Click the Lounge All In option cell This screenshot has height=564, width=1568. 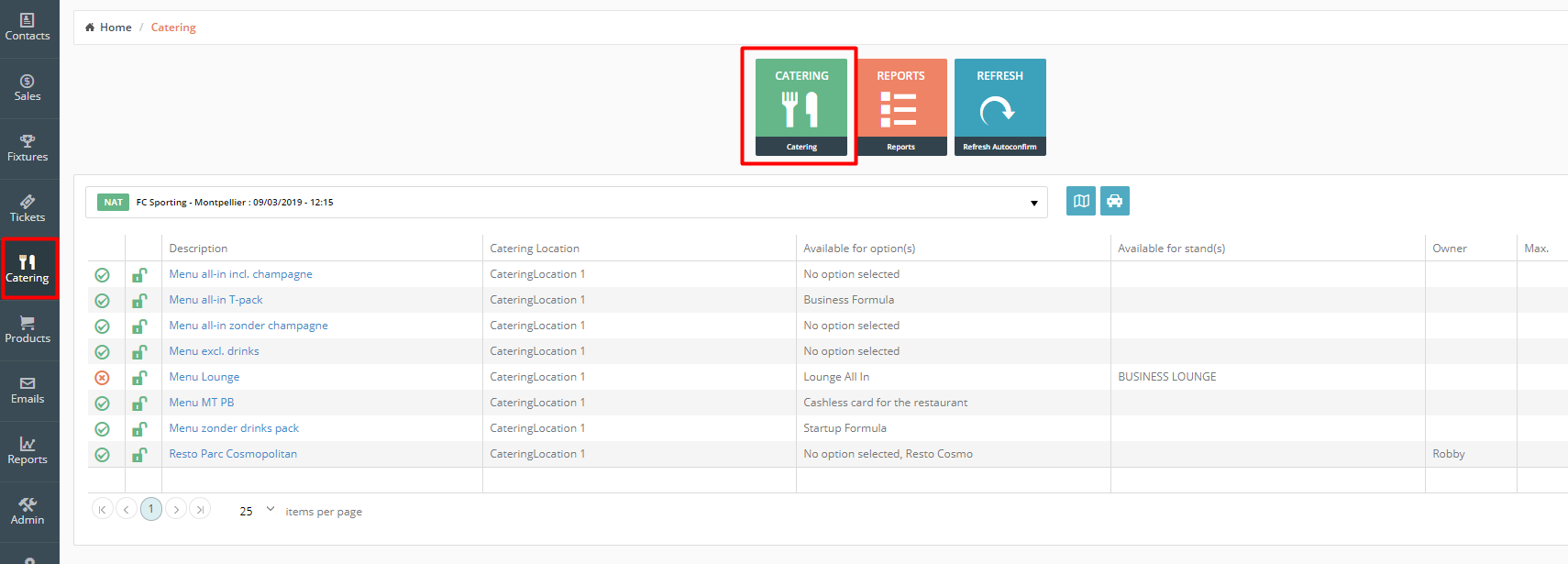pos(836,377)
